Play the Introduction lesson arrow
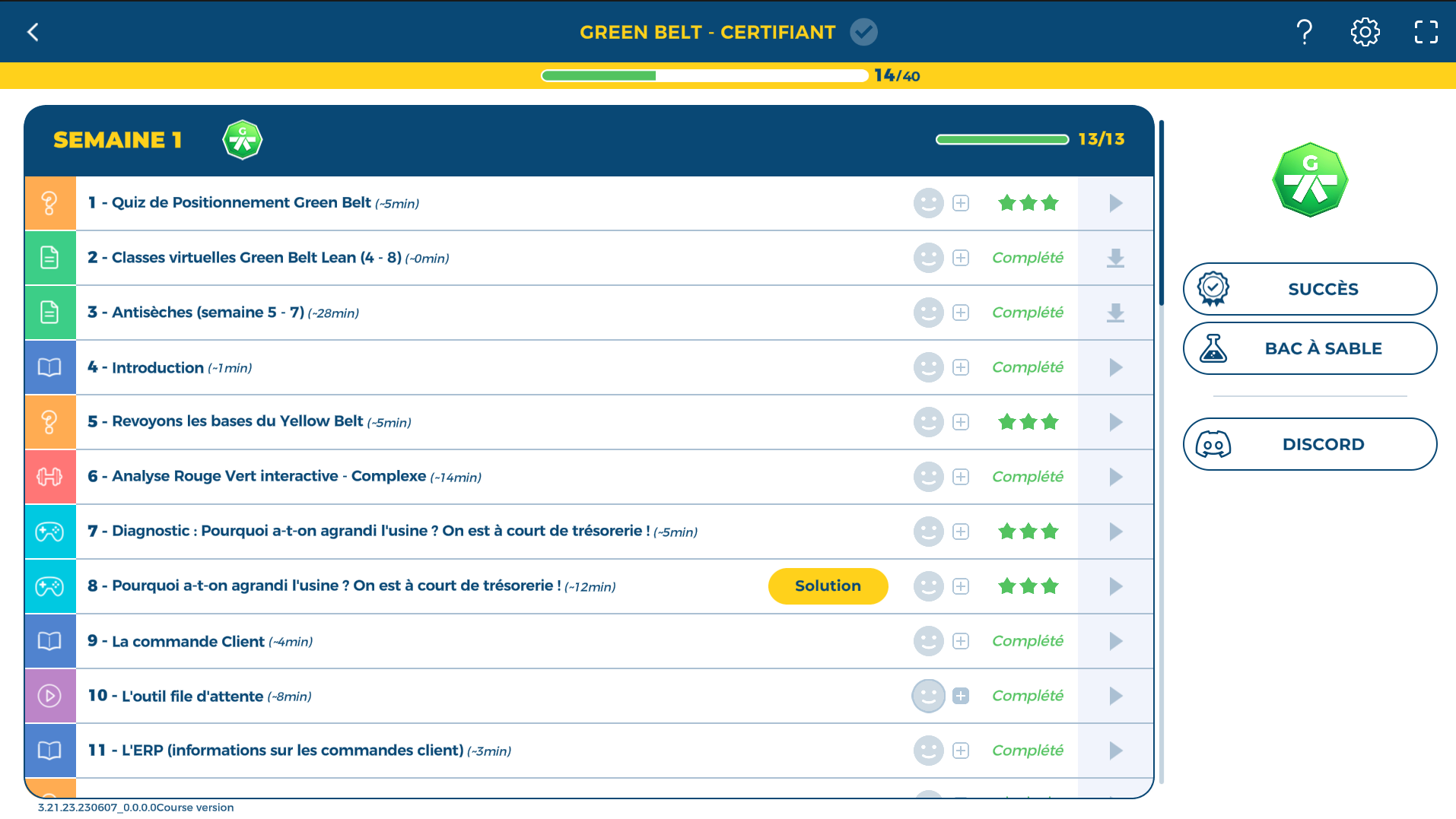 (x=1115, y=367)
